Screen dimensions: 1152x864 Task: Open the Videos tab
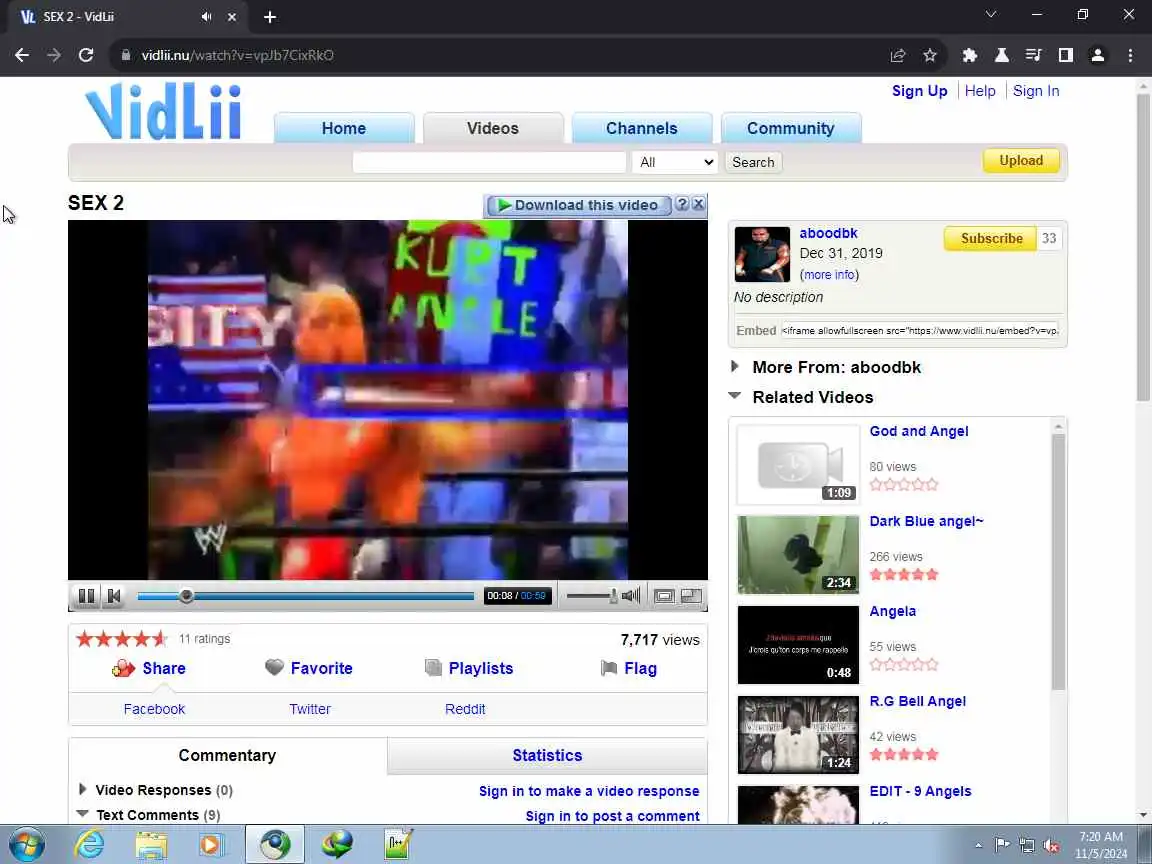point(493,129)
